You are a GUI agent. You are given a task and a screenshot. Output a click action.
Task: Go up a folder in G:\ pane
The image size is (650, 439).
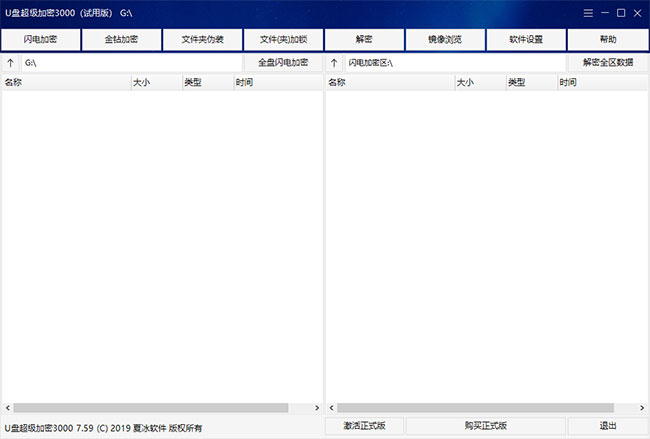tap(10, 63)
